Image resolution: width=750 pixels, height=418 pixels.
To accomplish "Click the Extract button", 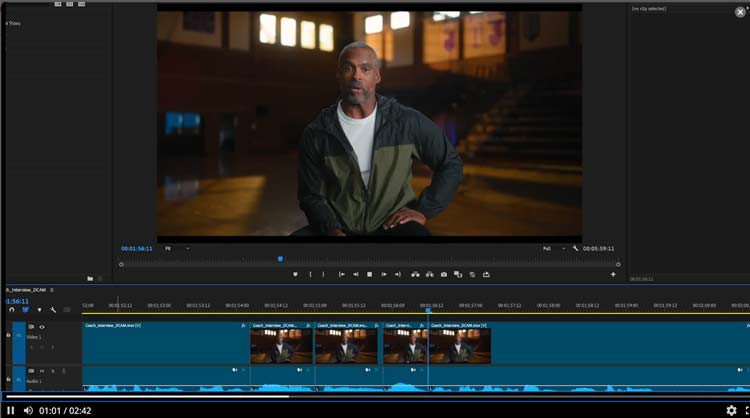I will click(430, 275).
